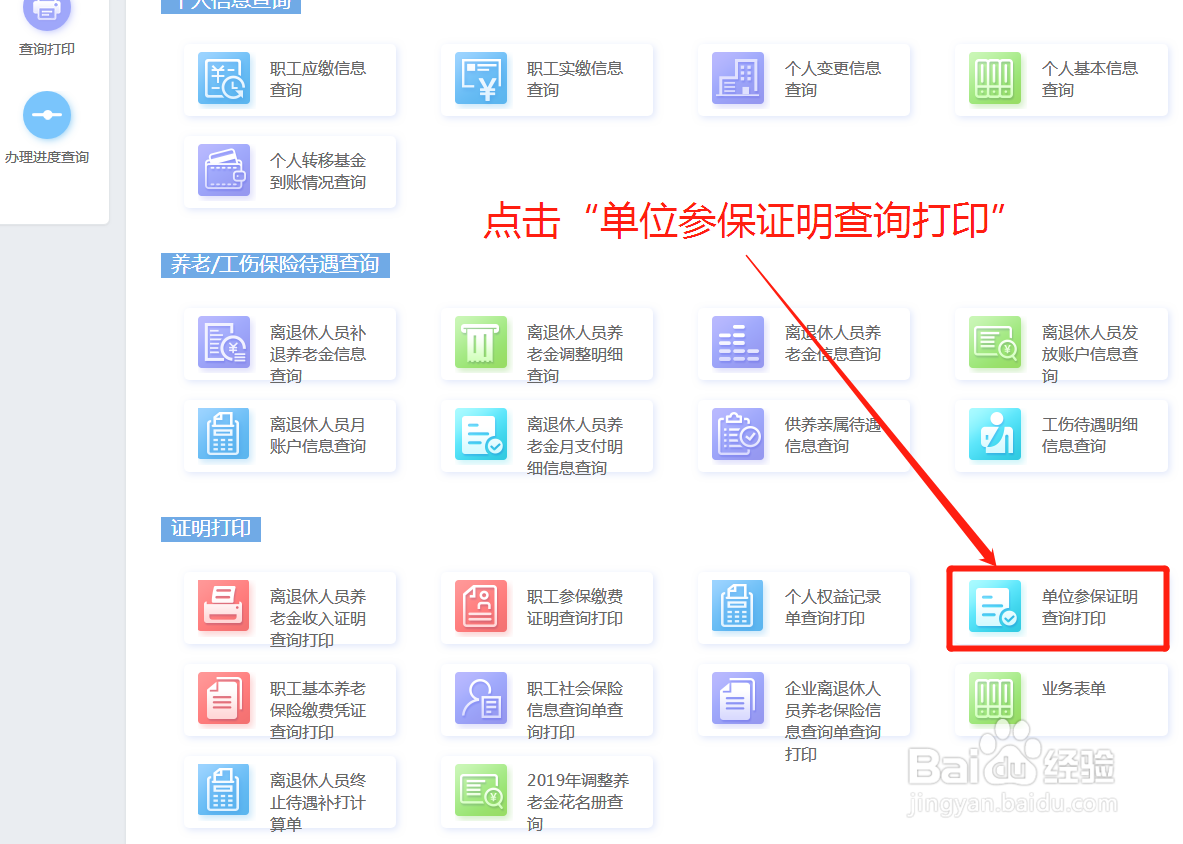Open 职工社会保险信息查询单查询打印 text

[x=575, y=710]
